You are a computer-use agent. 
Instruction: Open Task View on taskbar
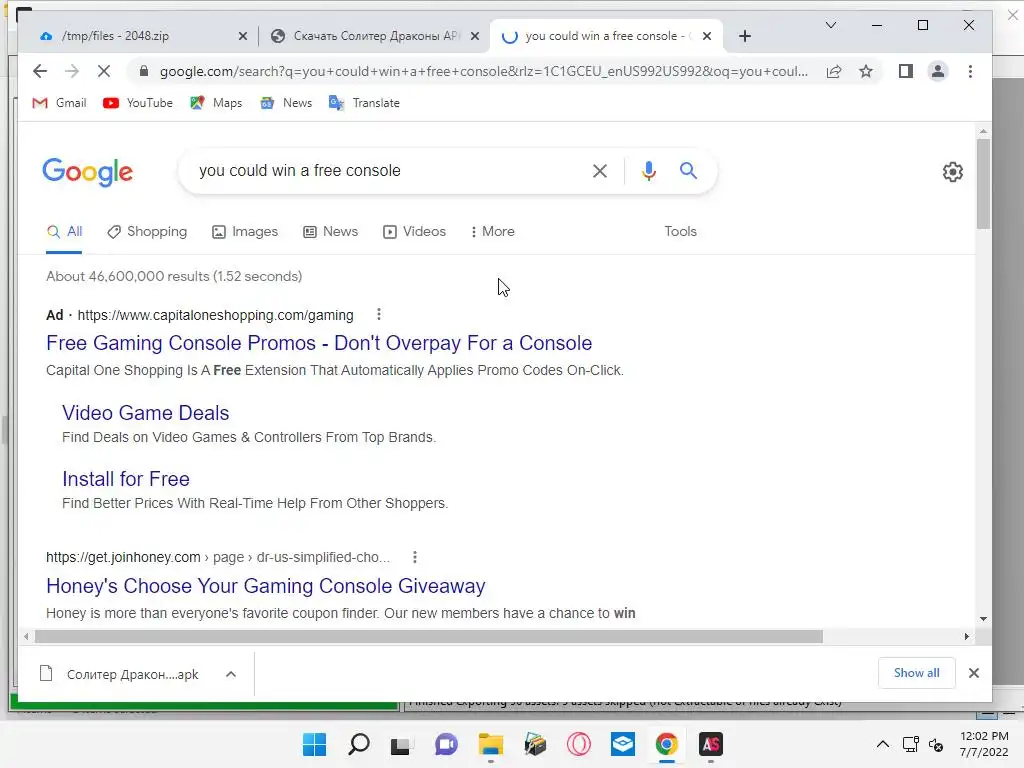click(400, 745)
